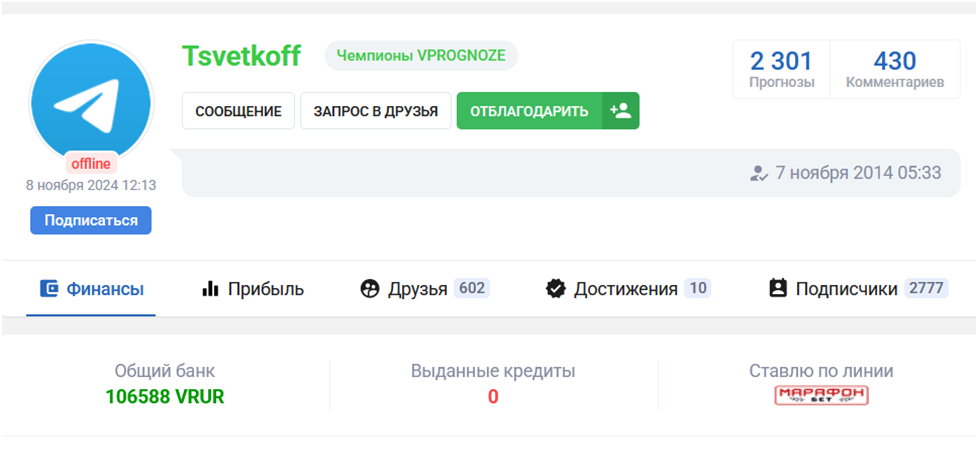Click the ball icon beside Друзья
978x468 pixels.
click(x=370, y=289)
